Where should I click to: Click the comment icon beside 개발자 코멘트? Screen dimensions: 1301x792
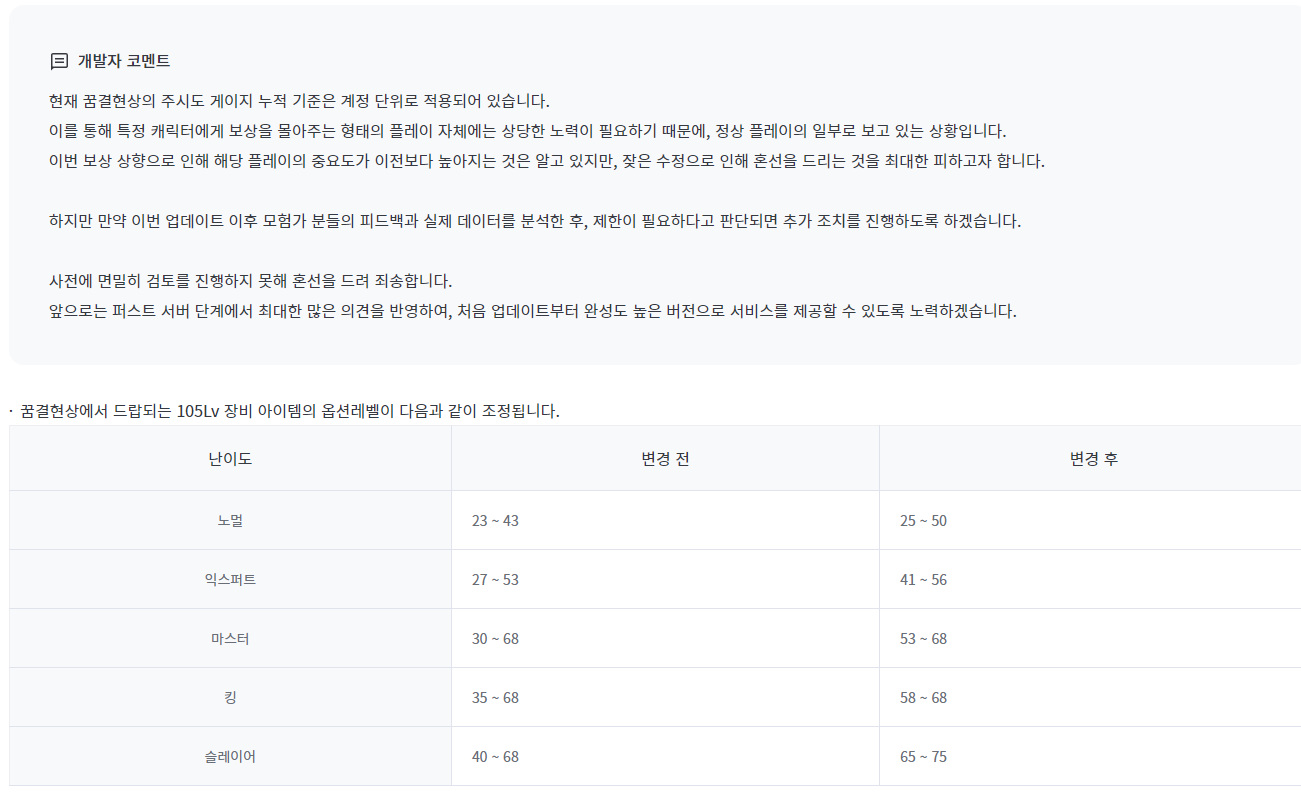[x=59, y=61]
